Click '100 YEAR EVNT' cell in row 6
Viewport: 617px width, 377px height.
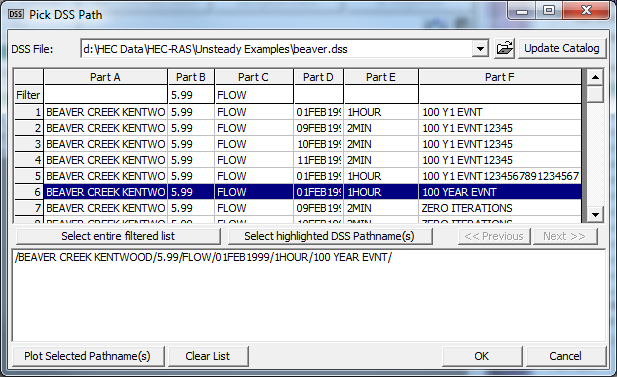click(x=500, y=192)
